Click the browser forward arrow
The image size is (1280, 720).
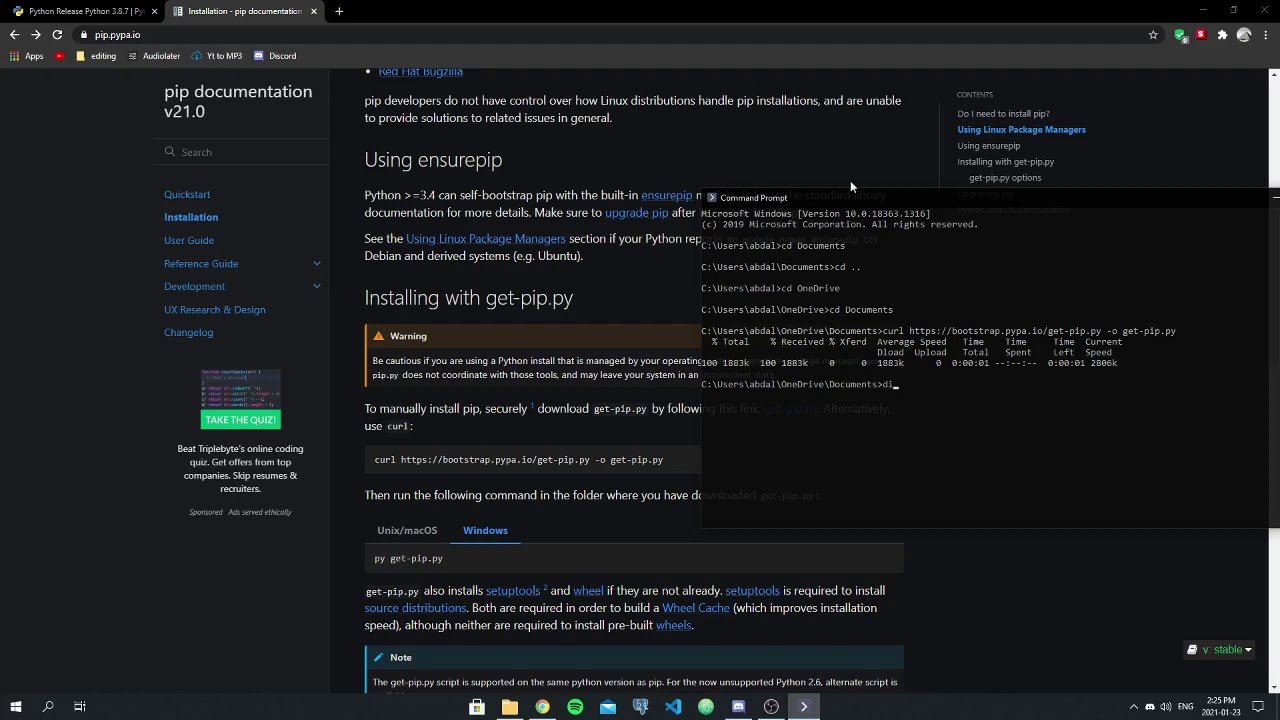[36, 35]
